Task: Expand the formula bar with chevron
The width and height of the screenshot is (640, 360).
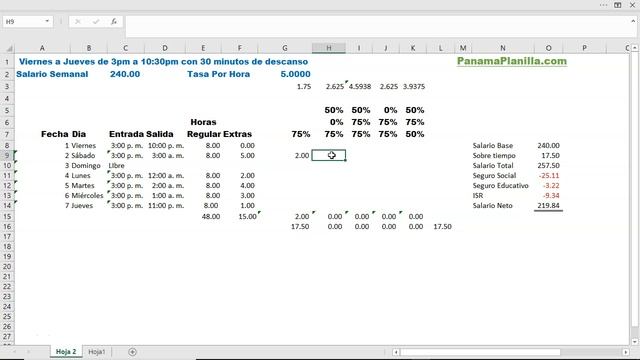Action: click(x=633, y=21)
